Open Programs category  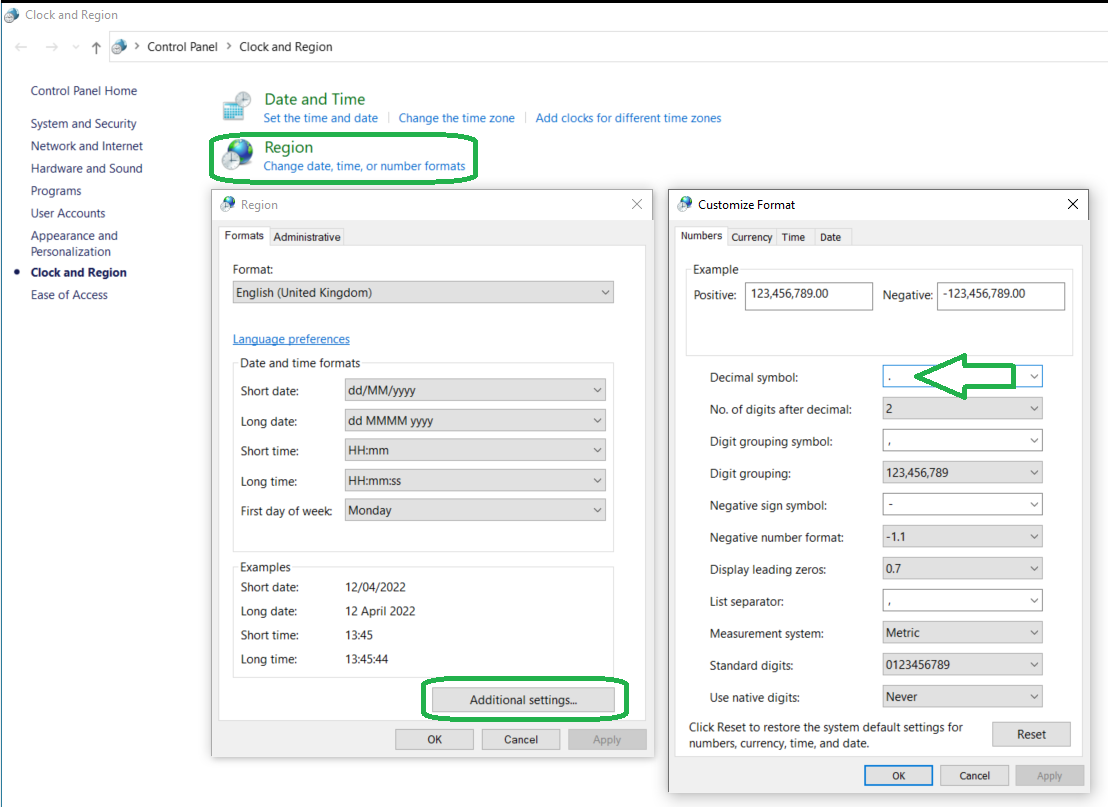[x=56, y=191]
